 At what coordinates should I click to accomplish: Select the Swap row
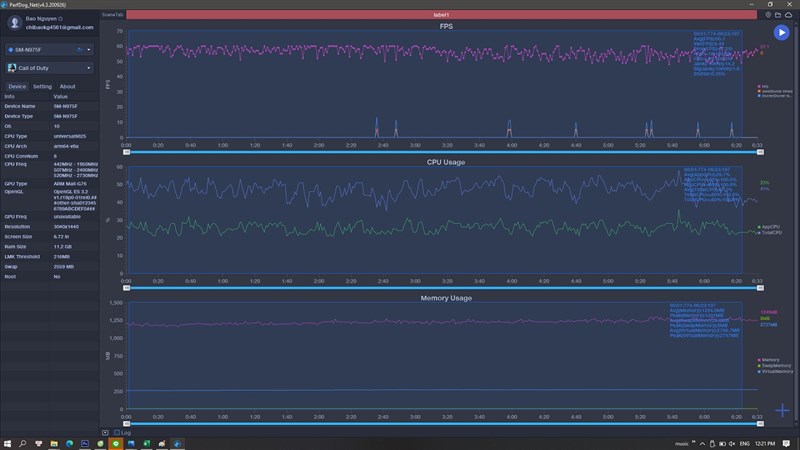(49, 266)
